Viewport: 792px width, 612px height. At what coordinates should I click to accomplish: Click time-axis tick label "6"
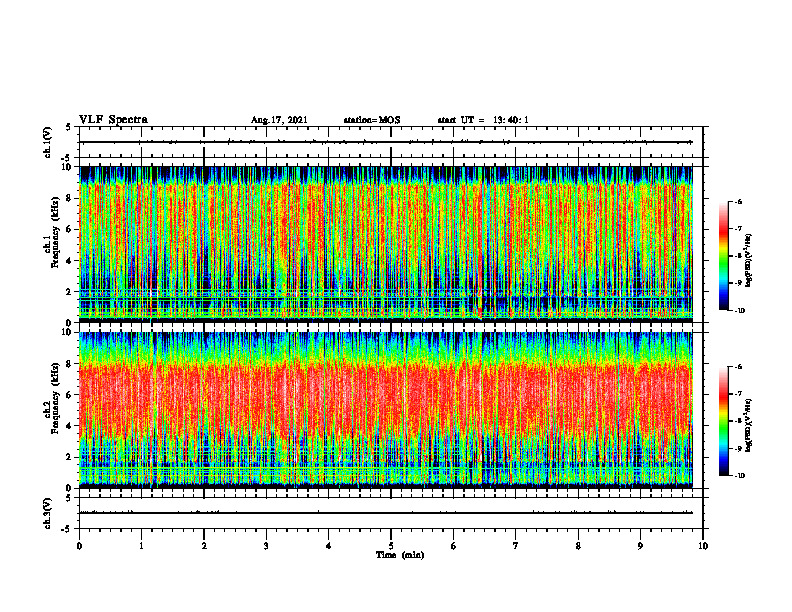(454, 546)
